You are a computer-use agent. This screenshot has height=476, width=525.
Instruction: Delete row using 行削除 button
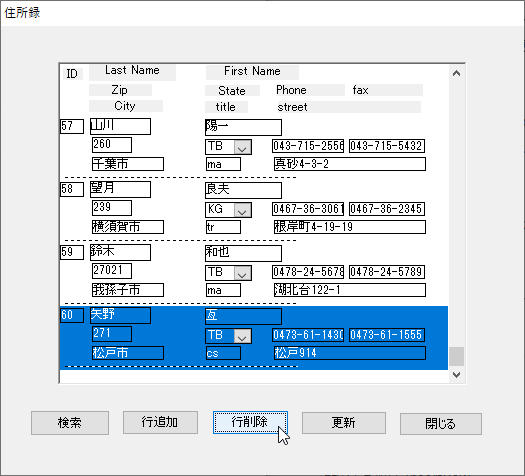click(x=250, y=422)
